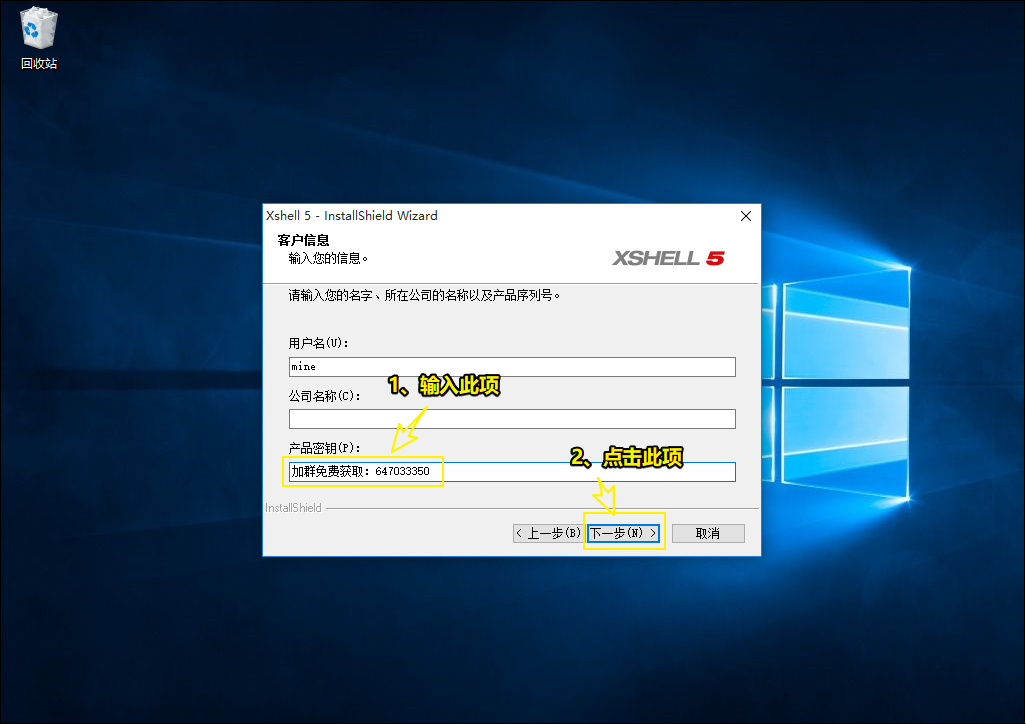The width and height of the screenshot is (1026, 724).
Task: Click the 产品密钥(P): label
Action: tap(324, 448)
